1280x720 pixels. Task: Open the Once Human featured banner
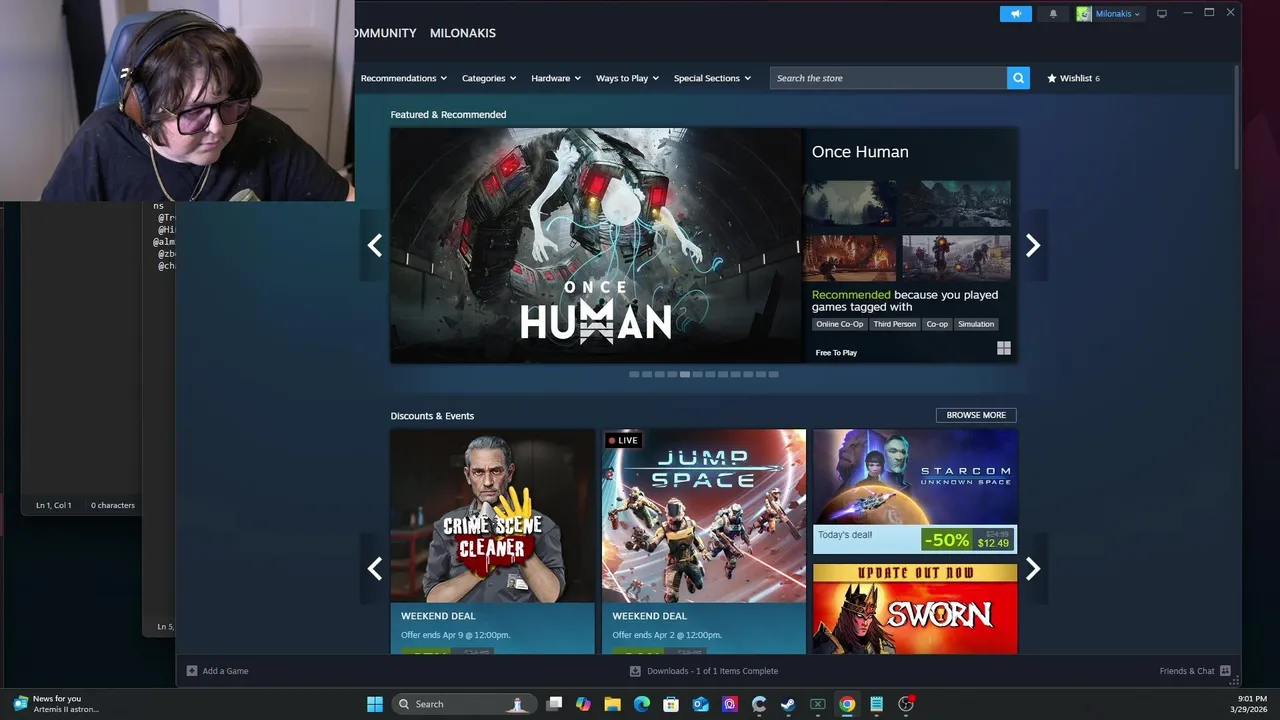596,245
